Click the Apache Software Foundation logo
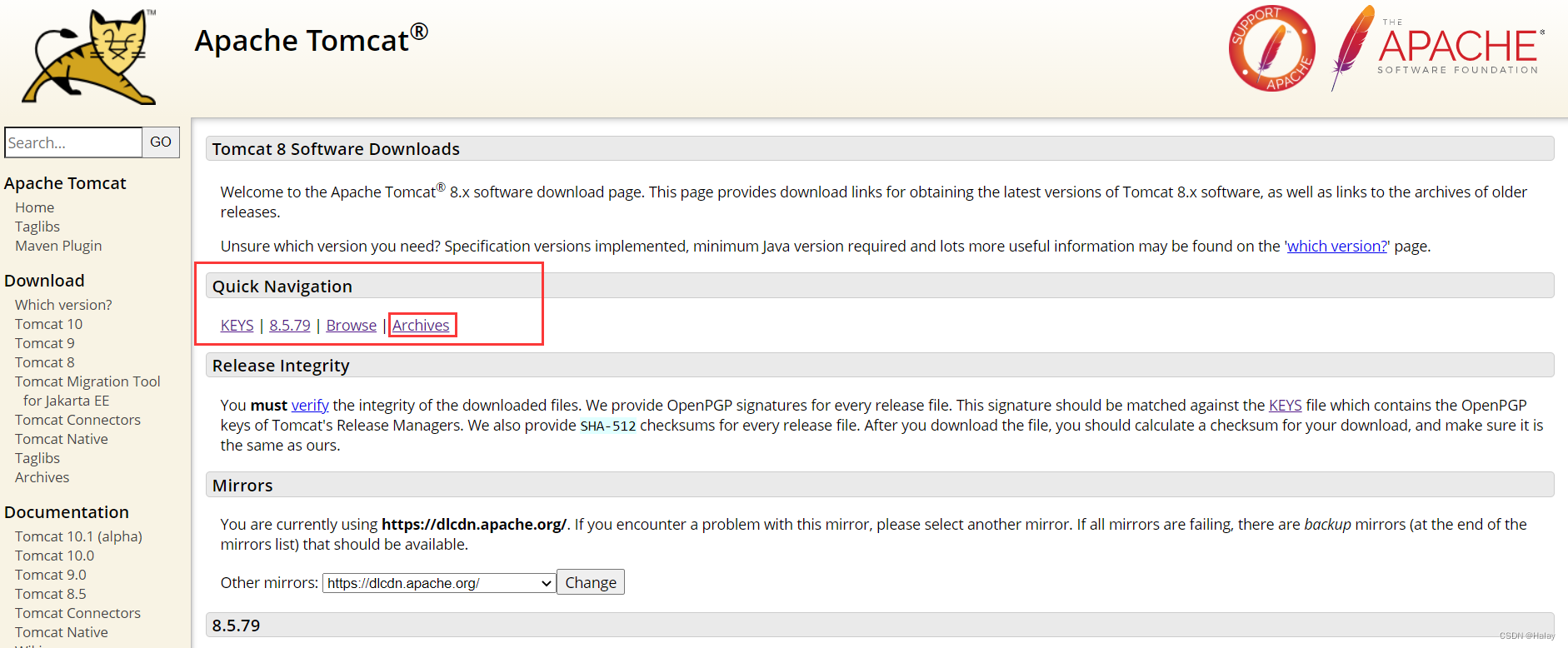 [x=1438, y=47]
